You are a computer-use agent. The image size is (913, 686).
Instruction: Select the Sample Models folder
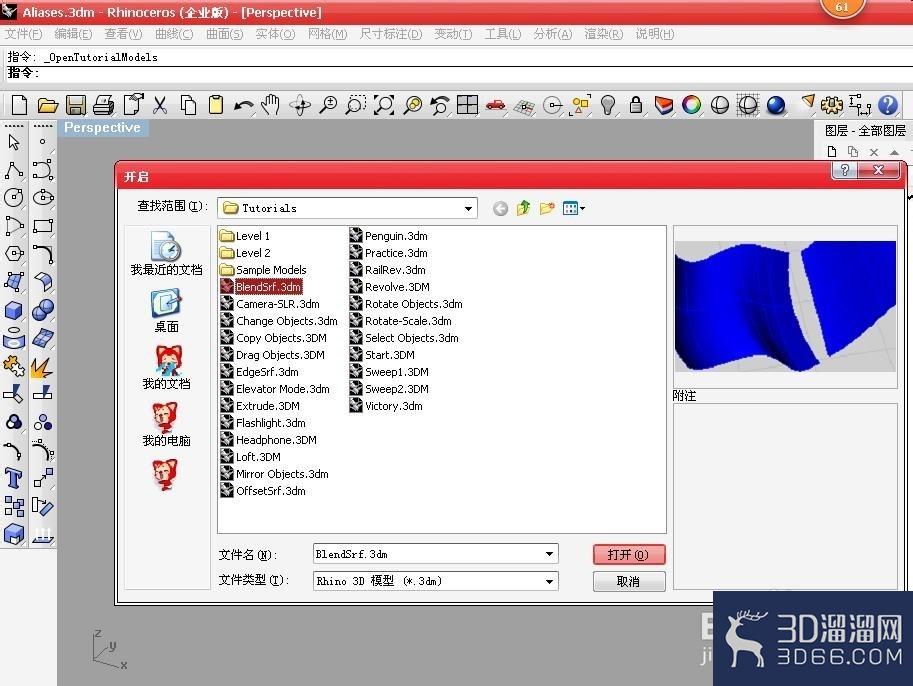coord(263,270)
